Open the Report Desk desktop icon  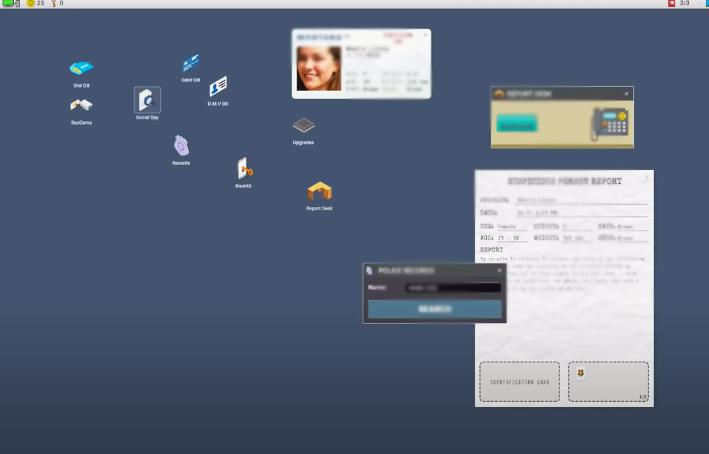319,195
